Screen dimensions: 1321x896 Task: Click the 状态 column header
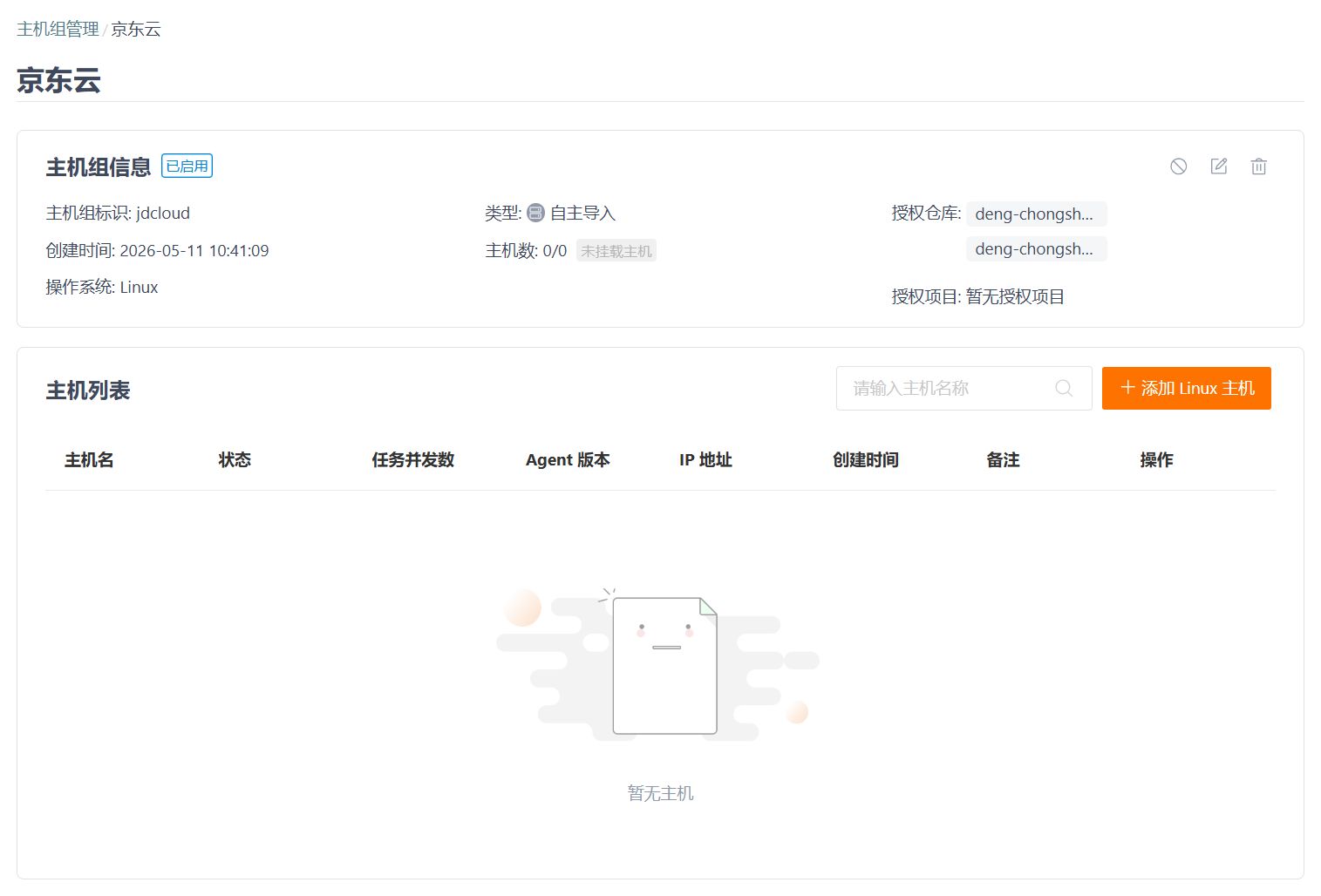pyautogui.click(x=235, y=459)
